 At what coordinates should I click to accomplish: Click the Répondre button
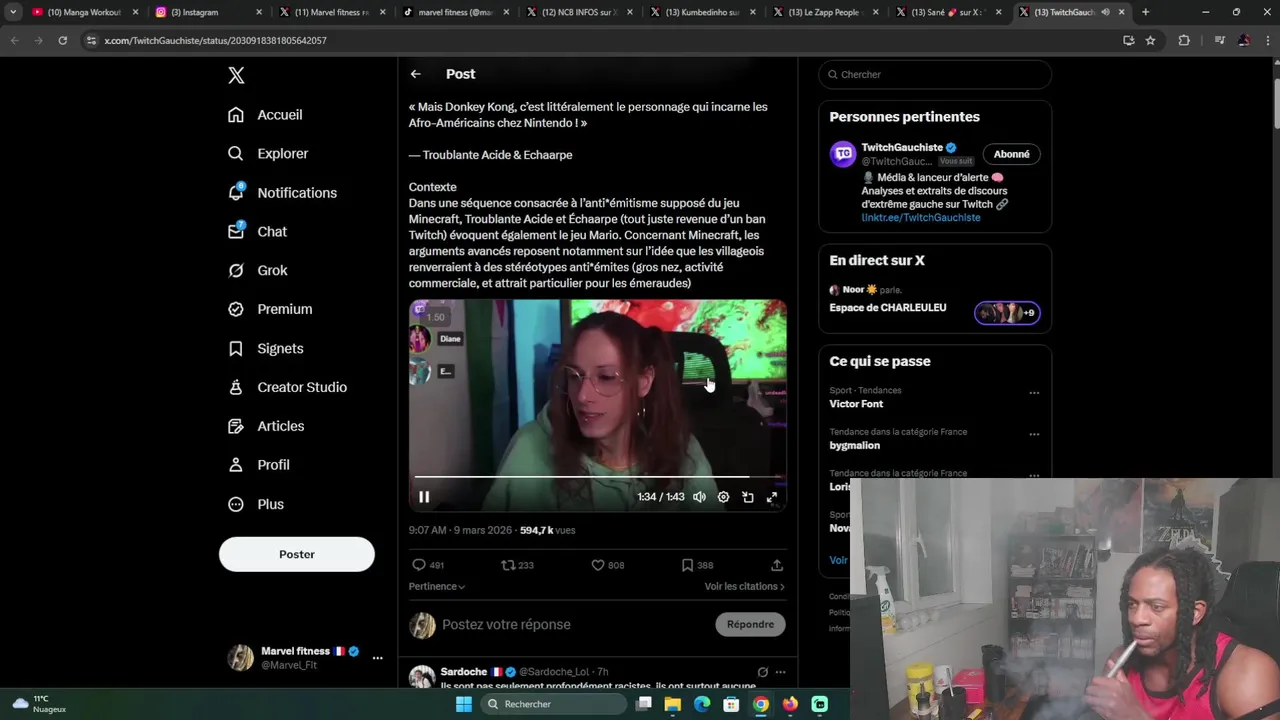pyautogui.click(x=751, y=625)
